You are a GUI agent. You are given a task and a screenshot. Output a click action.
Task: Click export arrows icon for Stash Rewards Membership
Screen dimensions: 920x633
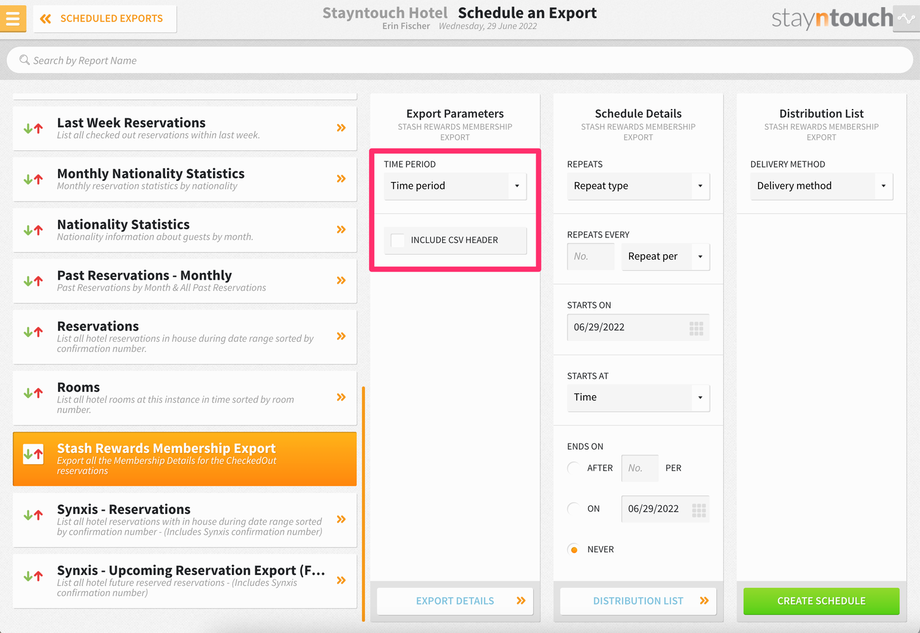(33, 454)
